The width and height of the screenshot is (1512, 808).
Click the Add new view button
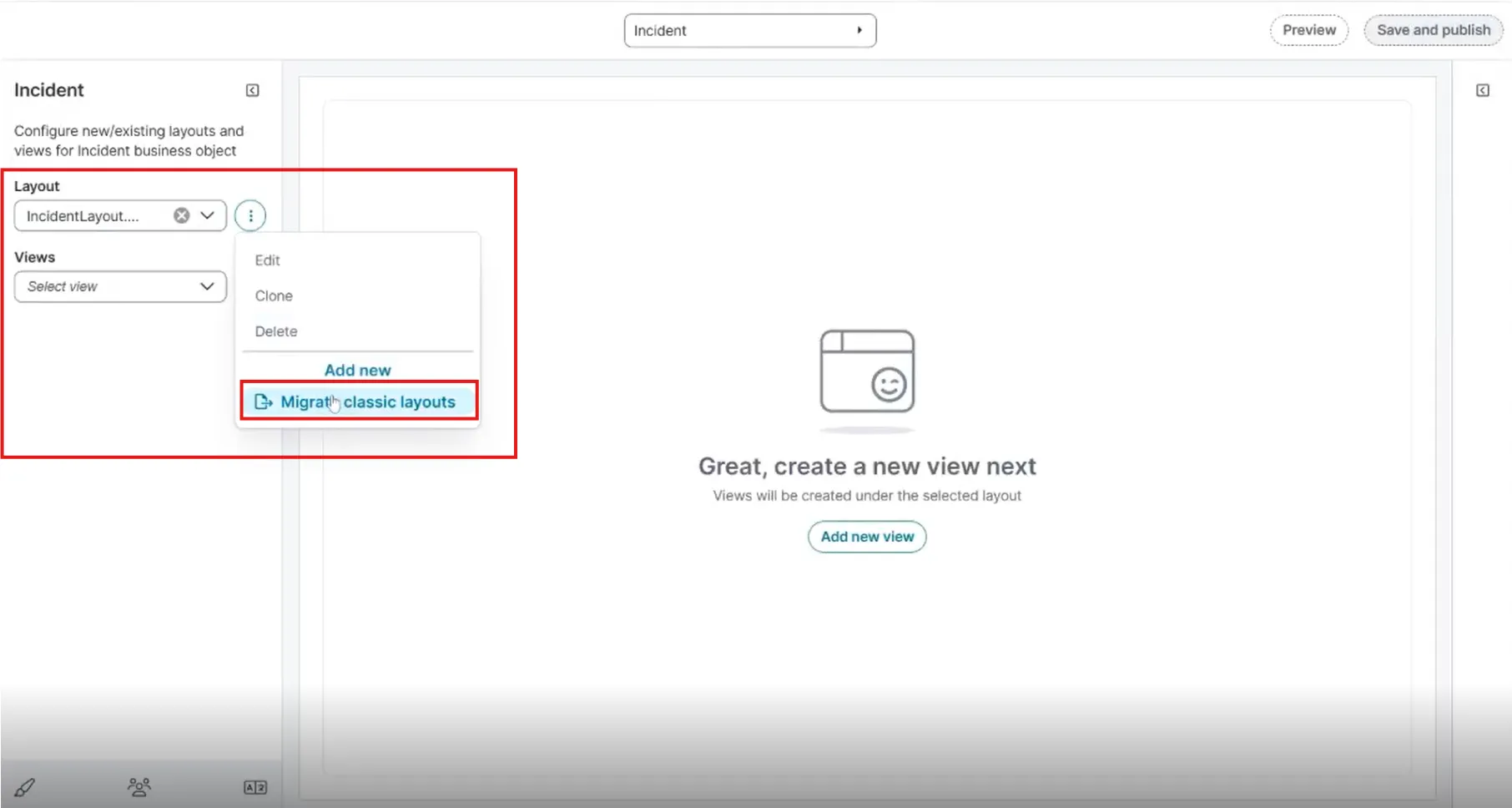867,537
